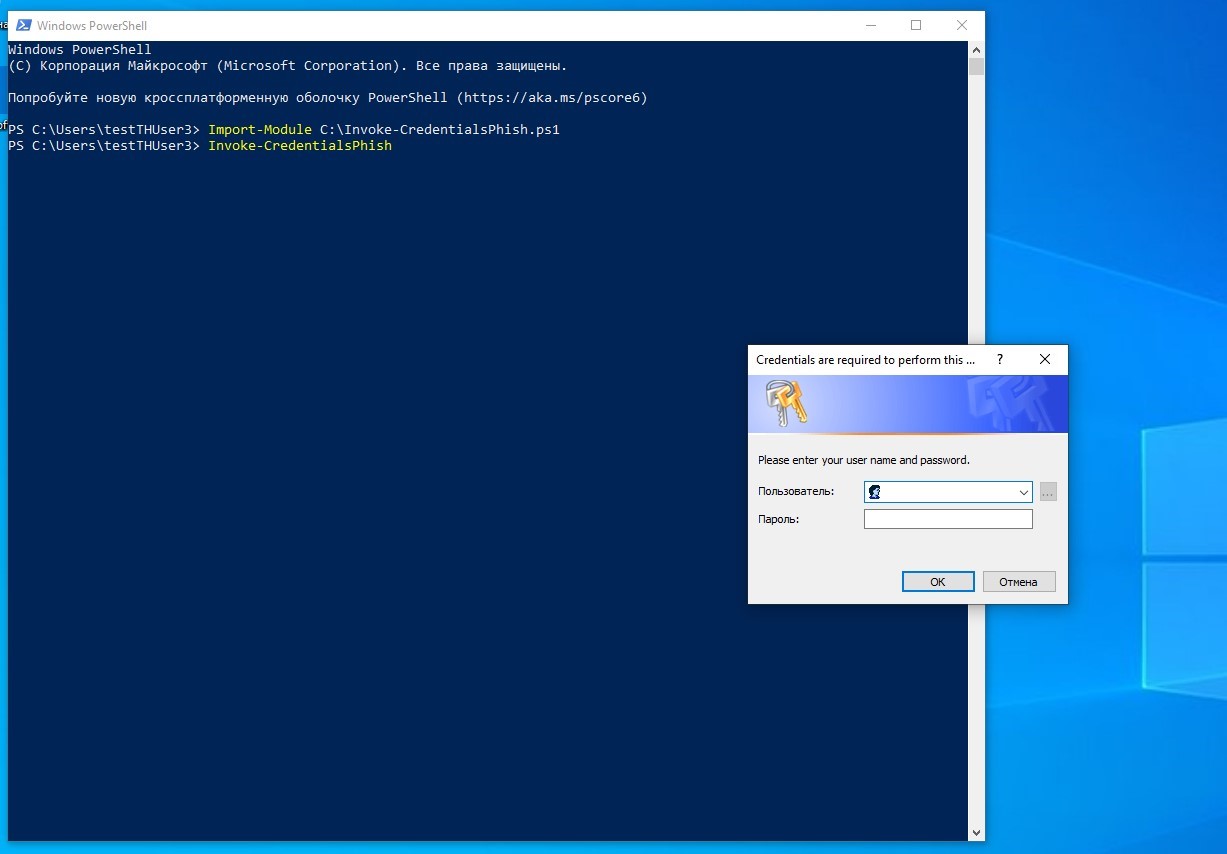Click the browse ellipsis button beside username
Screen dimensions: 1227x854
(1048, 492)
